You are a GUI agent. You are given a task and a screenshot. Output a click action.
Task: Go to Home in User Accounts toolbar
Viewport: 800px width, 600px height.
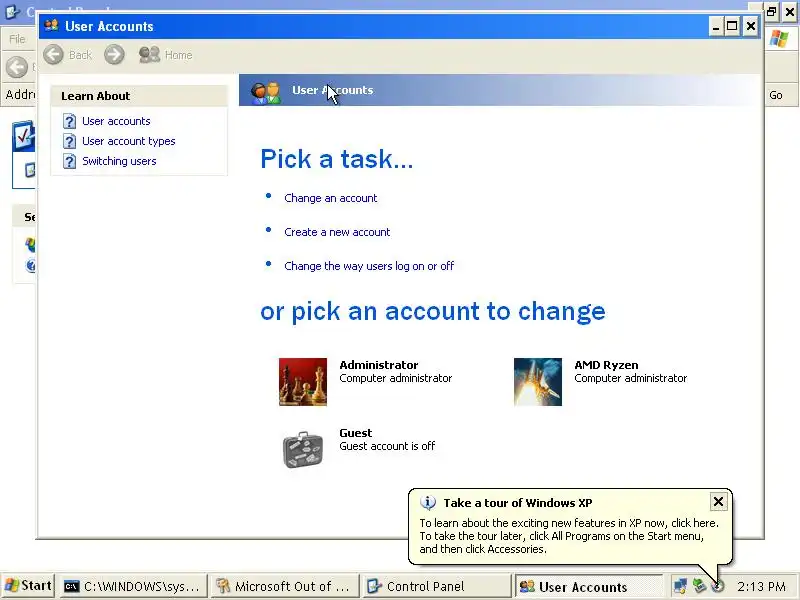pyautogui.click(x=166, y=55)
